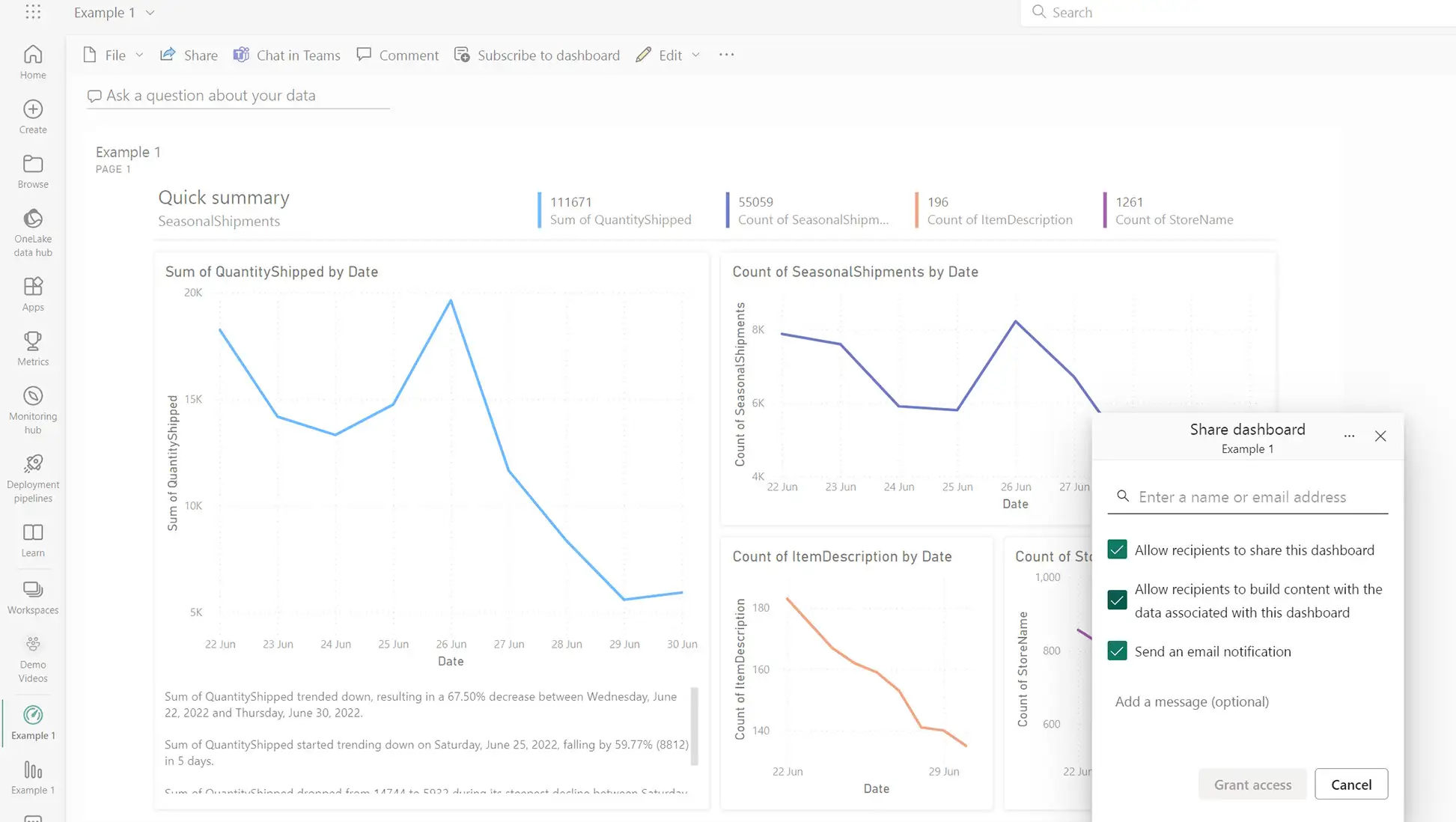Screen dimensions: 1456x822
Task: Click the Apps sidebar icon
Action: coord(33,287)
